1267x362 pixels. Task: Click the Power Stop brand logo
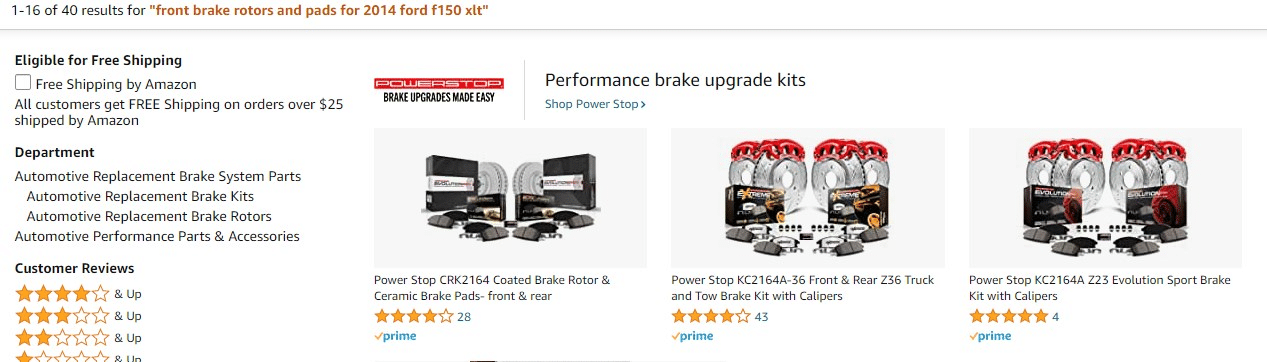(x=438, y=89)
